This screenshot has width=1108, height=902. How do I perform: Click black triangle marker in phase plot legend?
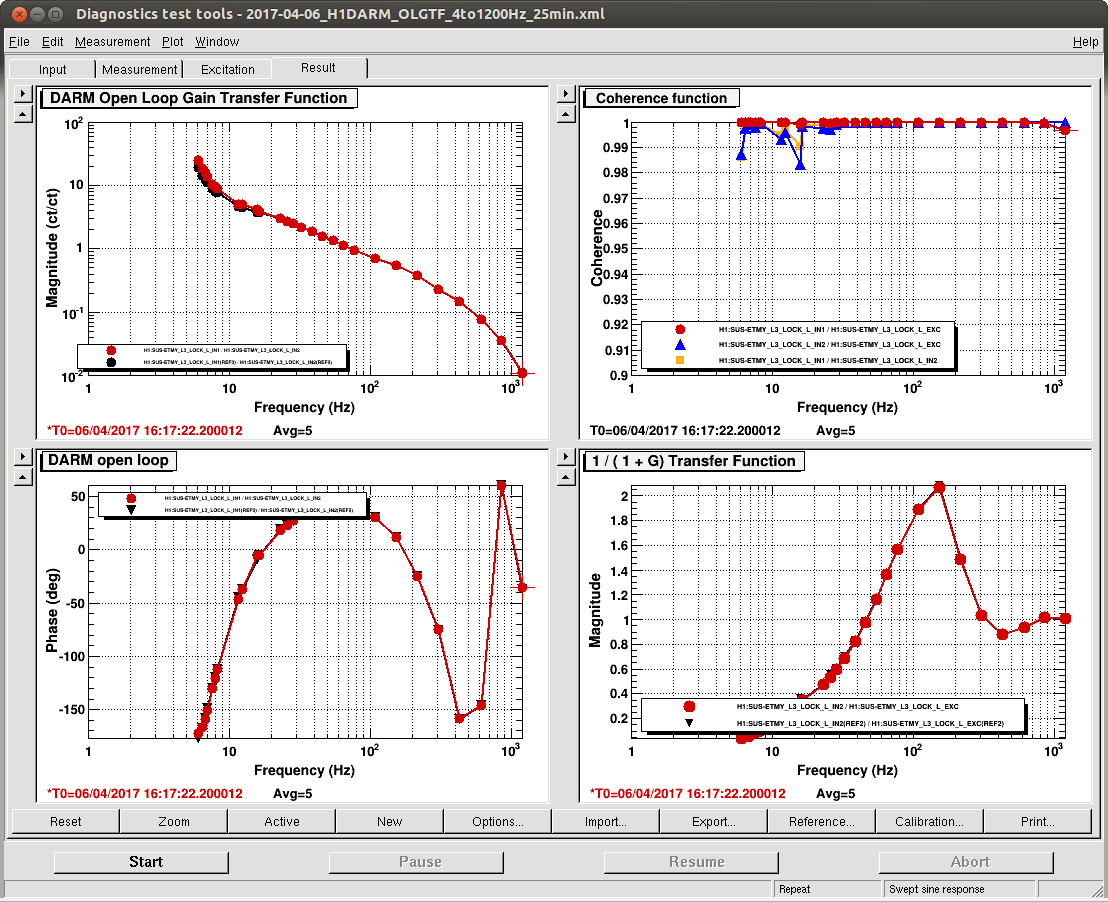[131, 510]
